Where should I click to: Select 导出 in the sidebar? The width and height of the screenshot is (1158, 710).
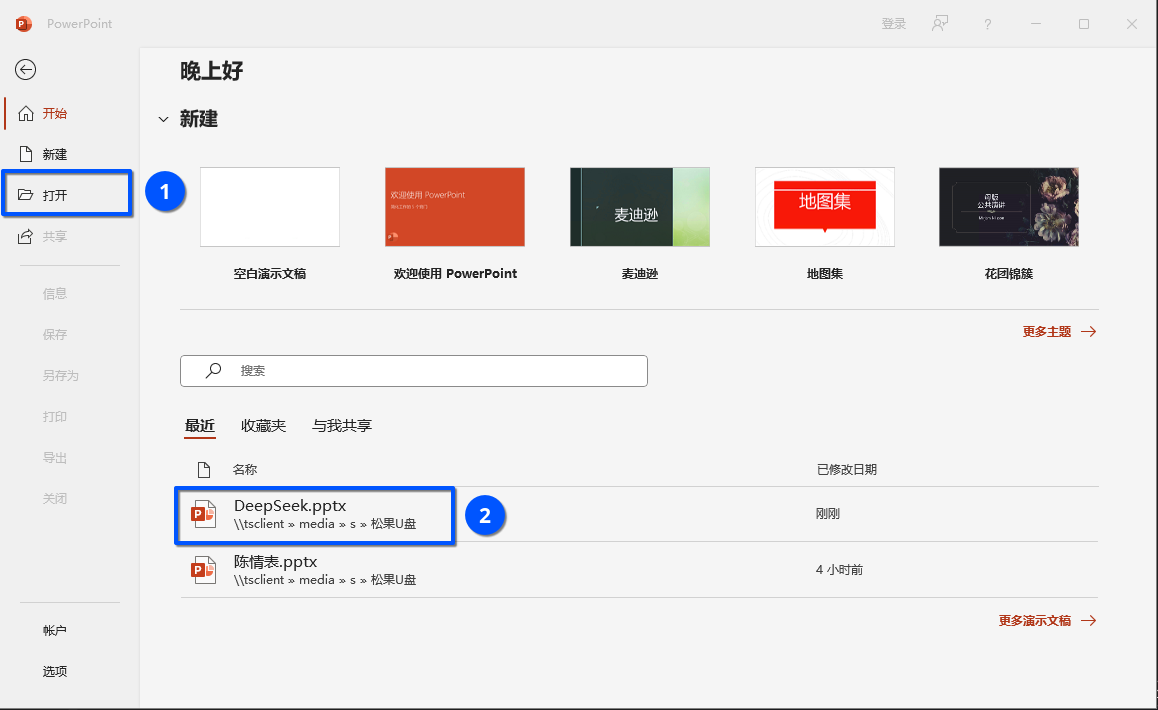55,458
